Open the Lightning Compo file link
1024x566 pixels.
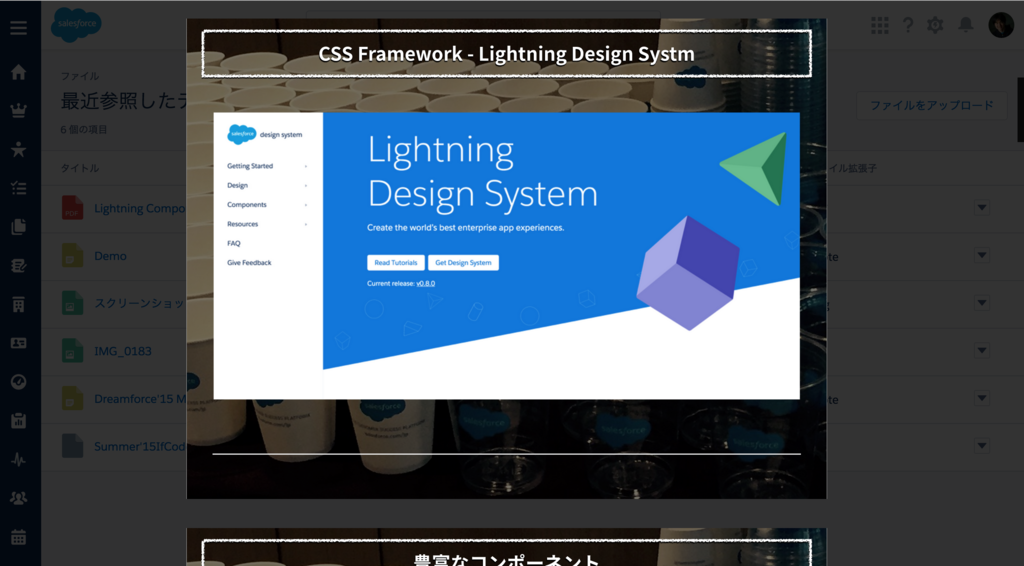(x=140, y=208)
